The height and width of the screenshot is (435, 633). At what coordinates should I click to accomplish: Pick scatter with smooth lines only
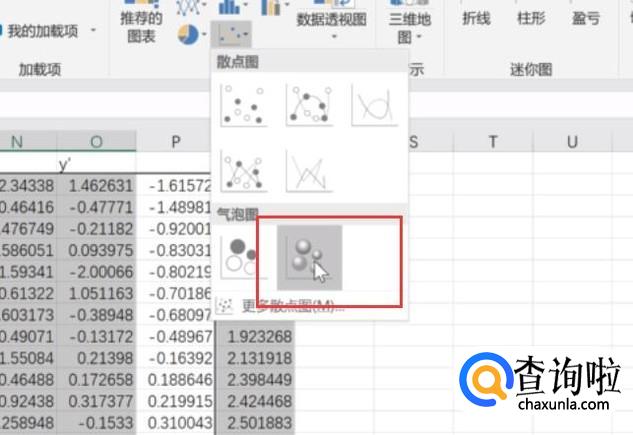(x=373, y=105)
